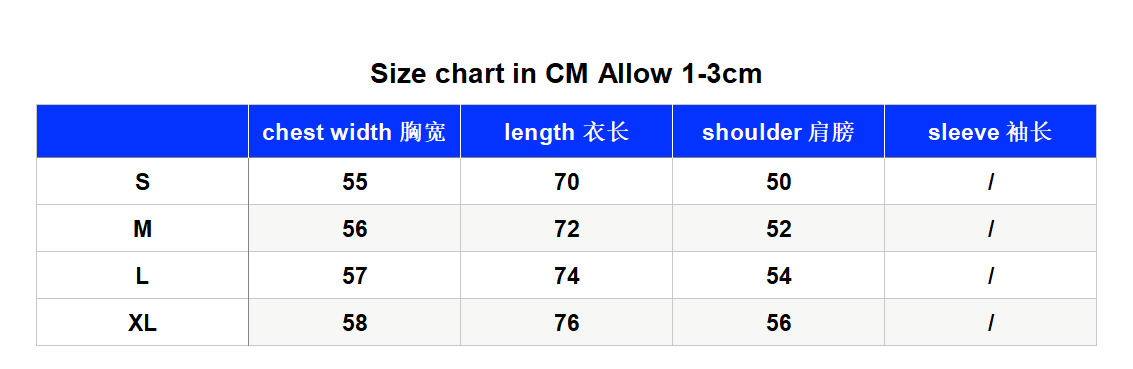Select chest width value 55
Image resolution: width=1133 pixels, height=369 pixels.
coord(355,182)
